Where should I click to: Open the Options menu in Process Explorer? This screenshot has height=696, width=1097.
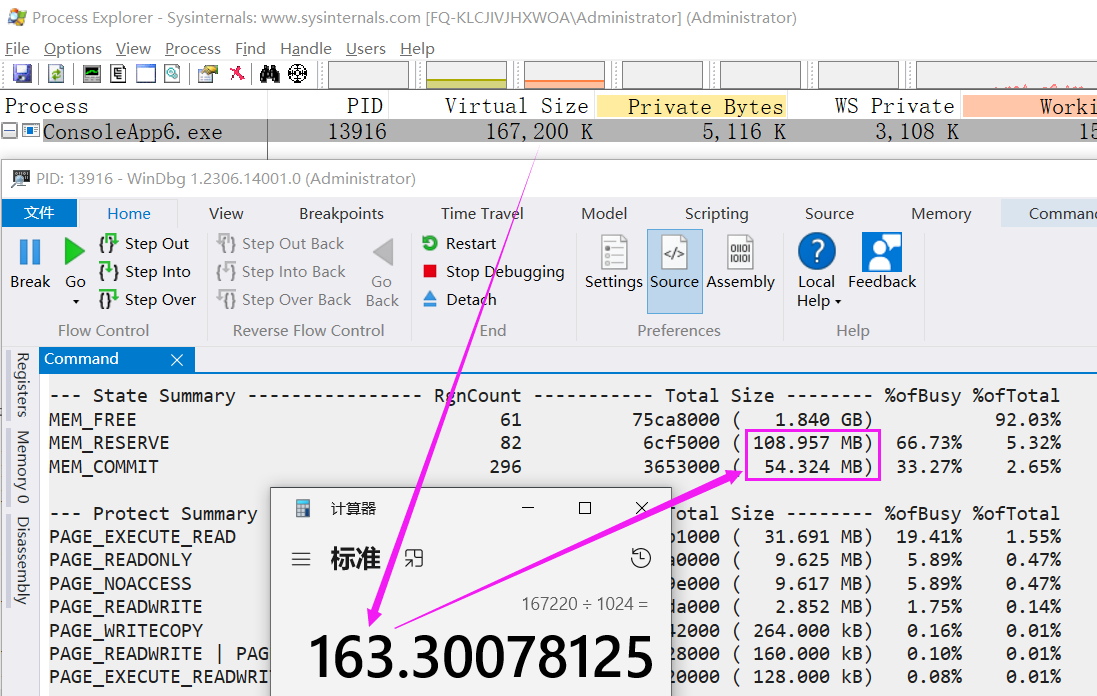click(x=73, y=48)
